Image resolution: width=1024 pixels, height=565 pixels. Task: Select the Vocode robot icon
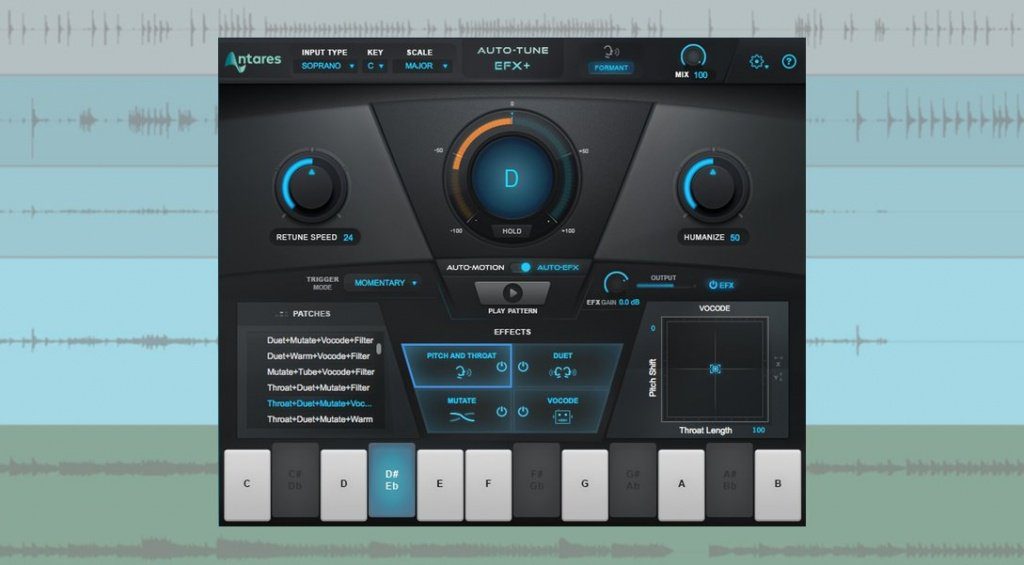pyautogui.click(x=564, y=415)
